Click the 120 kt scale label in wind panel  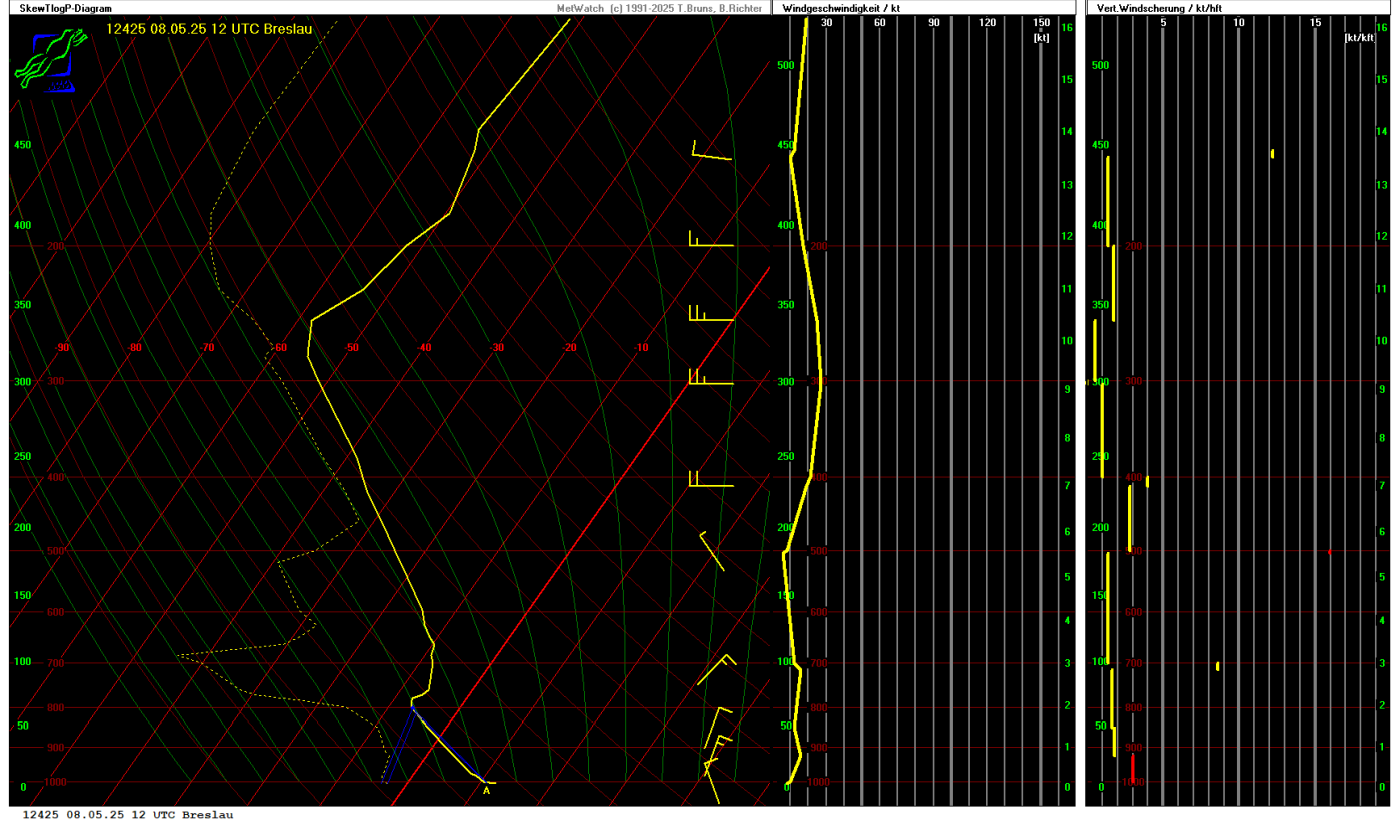[987, 23]
